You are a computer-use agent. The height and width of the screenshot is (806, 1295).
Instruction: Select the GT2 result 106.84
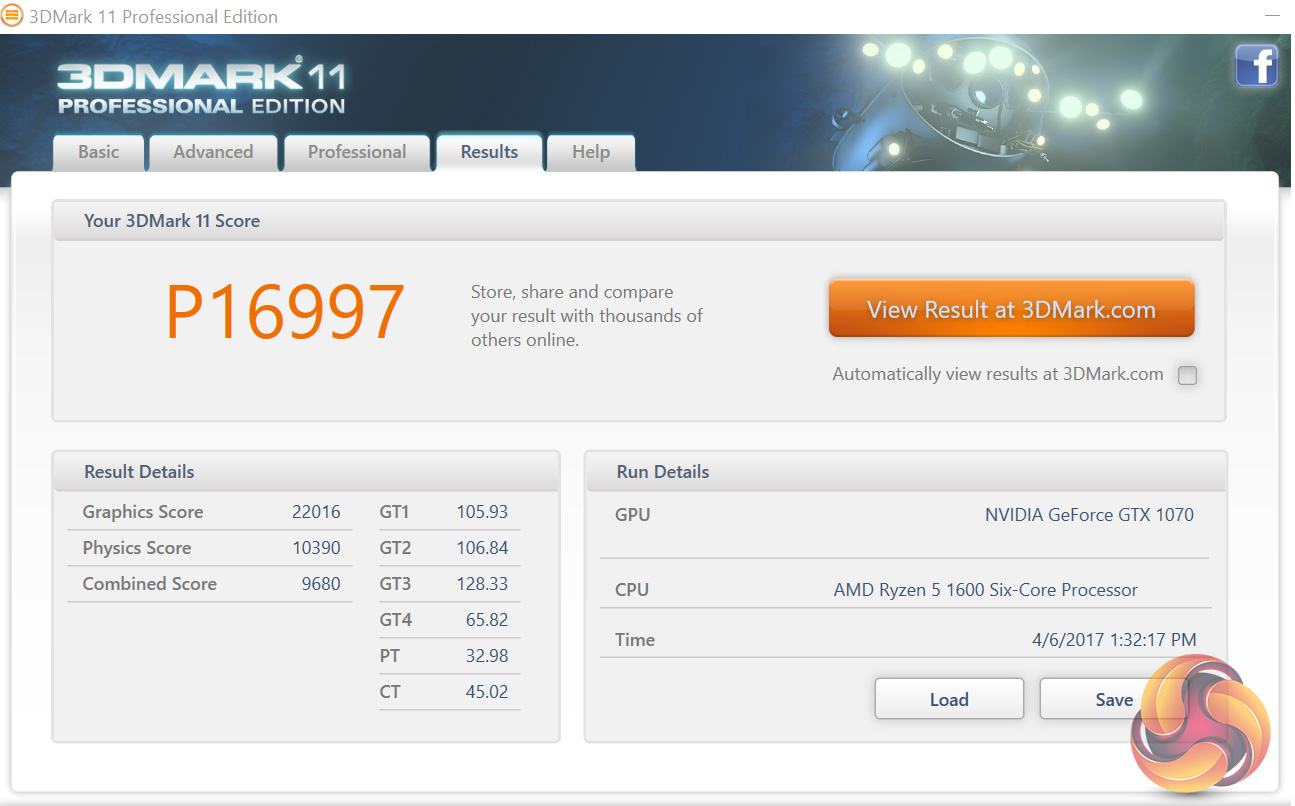pos(482,548)
